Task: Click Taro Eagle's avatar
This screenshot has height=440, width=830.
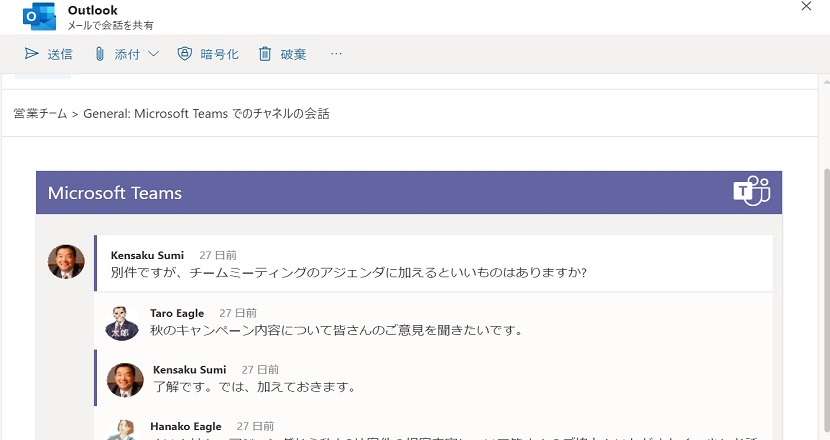Action: tap(121, 324)
